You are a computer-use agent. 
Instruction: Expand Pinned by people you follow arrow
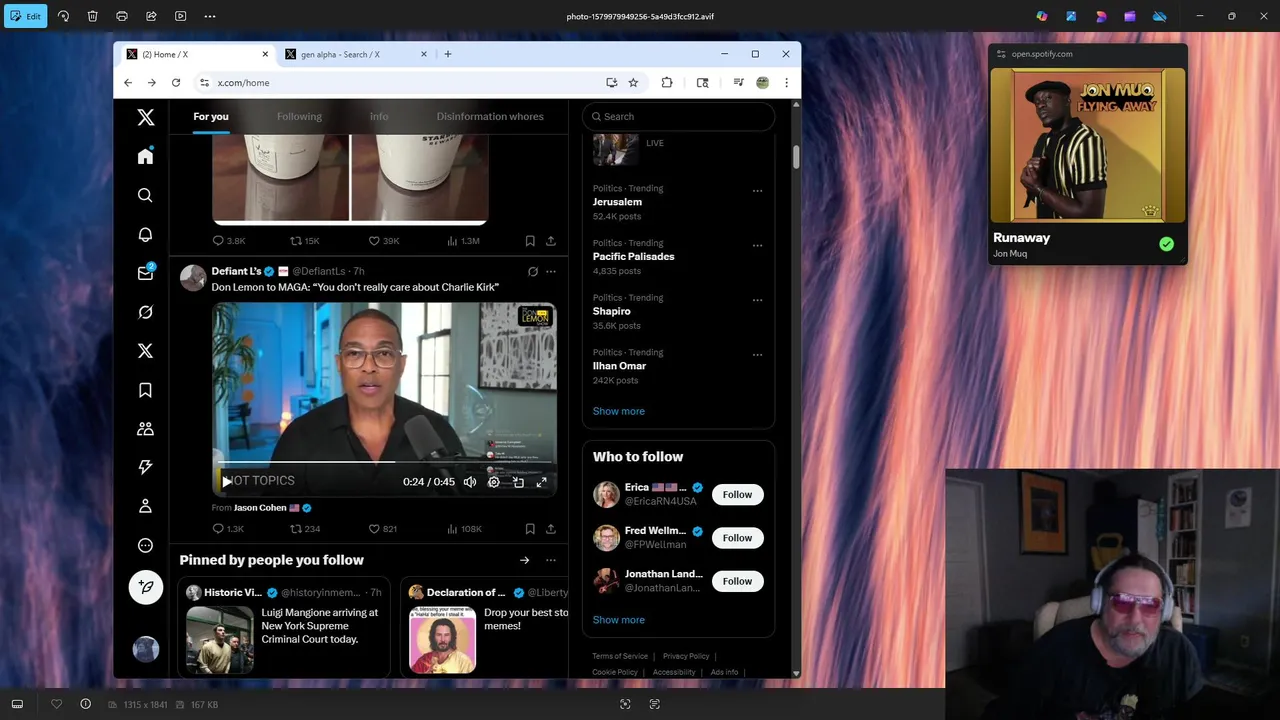[524, 560]
